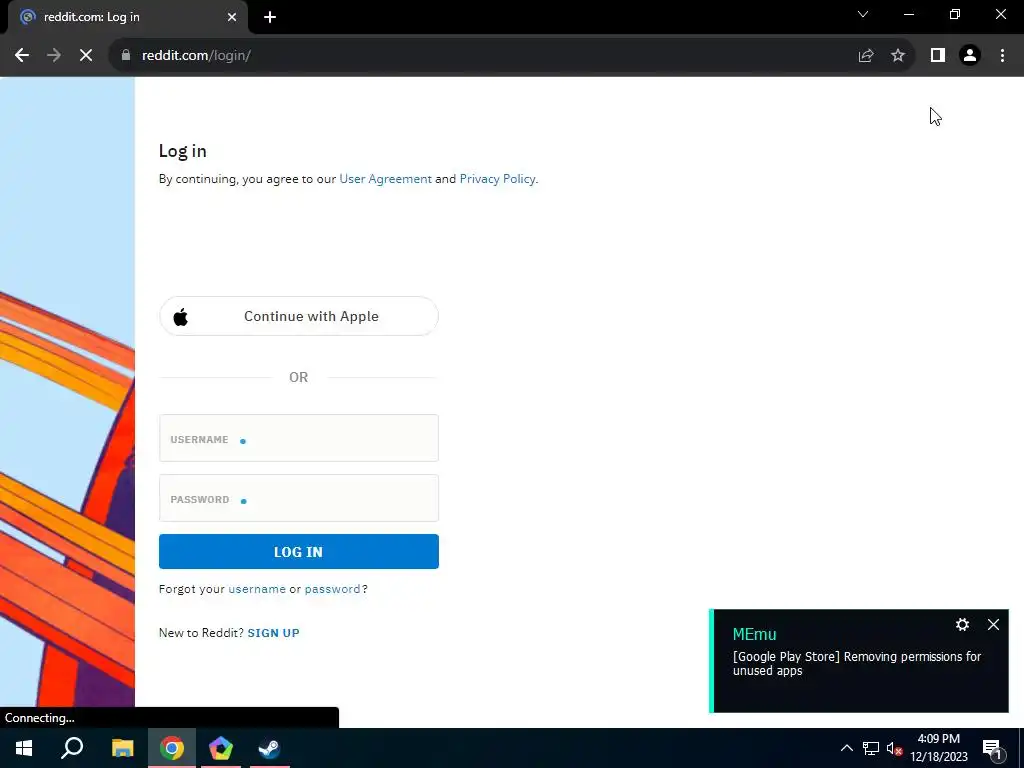Click the muted volume tray icon
Image resolution: width=1024 pixels, height=768 pixels.
pyautogui.click(x=895, y=748)
